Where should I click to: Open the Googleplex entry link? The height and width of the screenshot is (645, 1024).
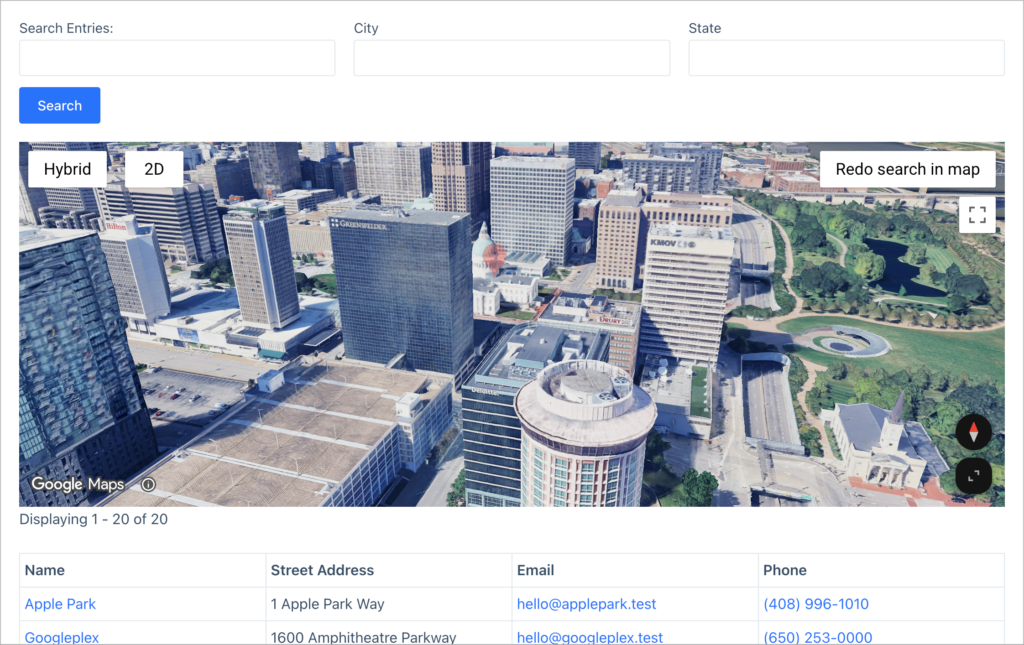point(62,637)
